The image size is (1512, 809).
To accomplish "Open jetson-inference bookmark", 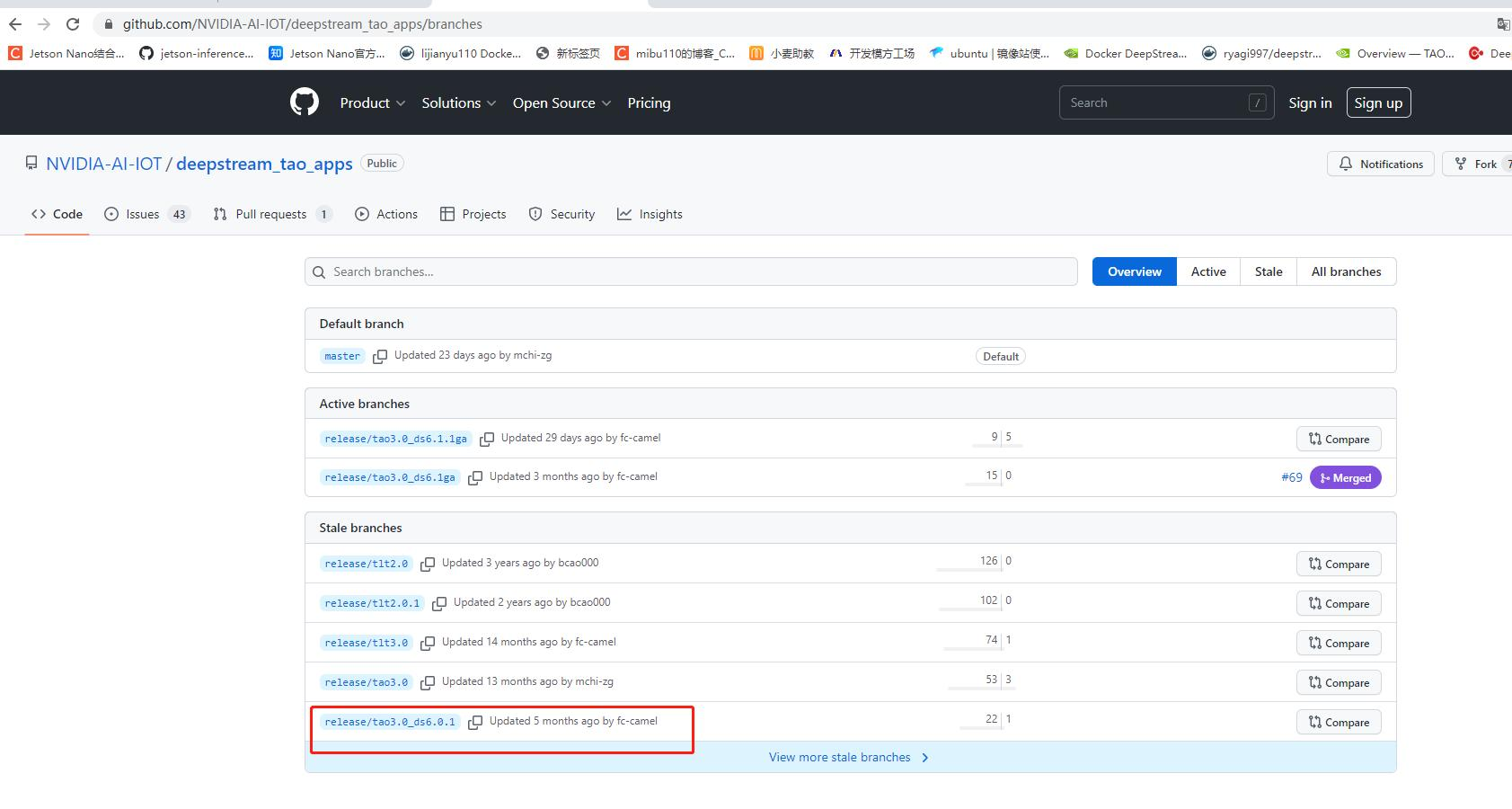I will coord(197,54).
